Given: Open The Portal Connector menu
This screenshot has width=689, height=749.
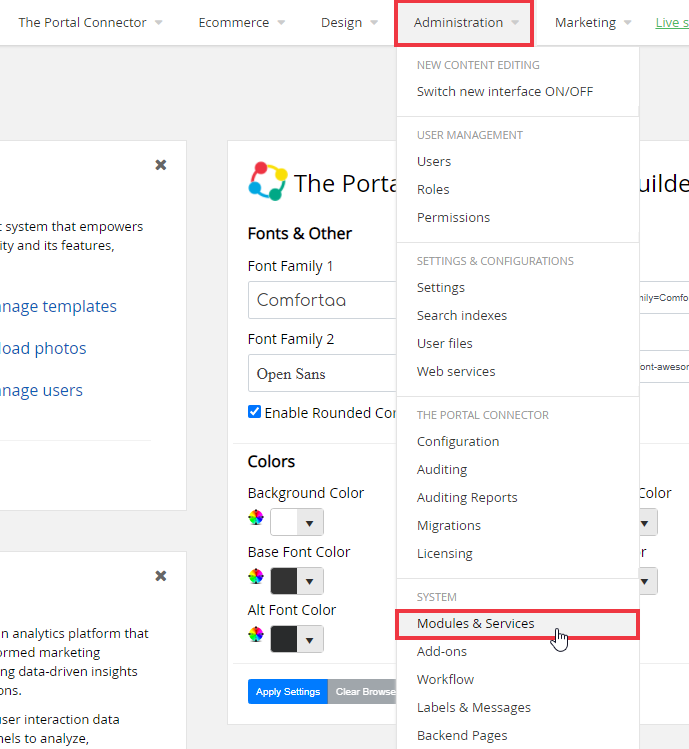Looking at the screenshot, I should (90, 22).
